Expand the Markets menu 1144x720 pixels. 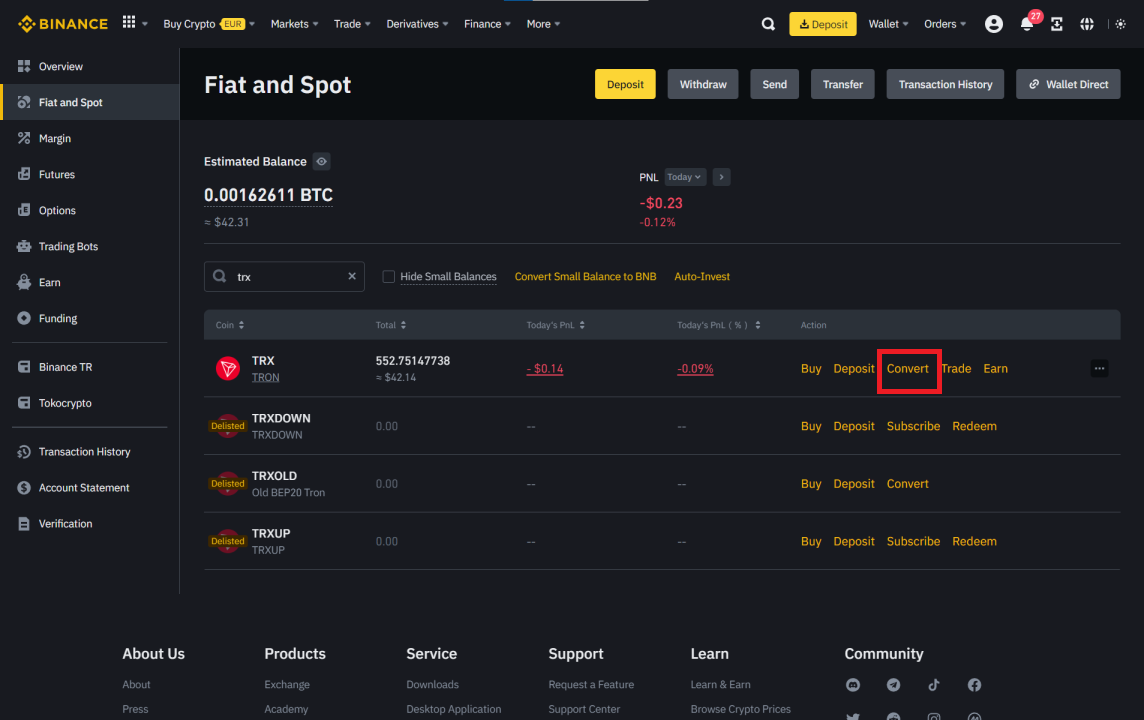(294, 24)
